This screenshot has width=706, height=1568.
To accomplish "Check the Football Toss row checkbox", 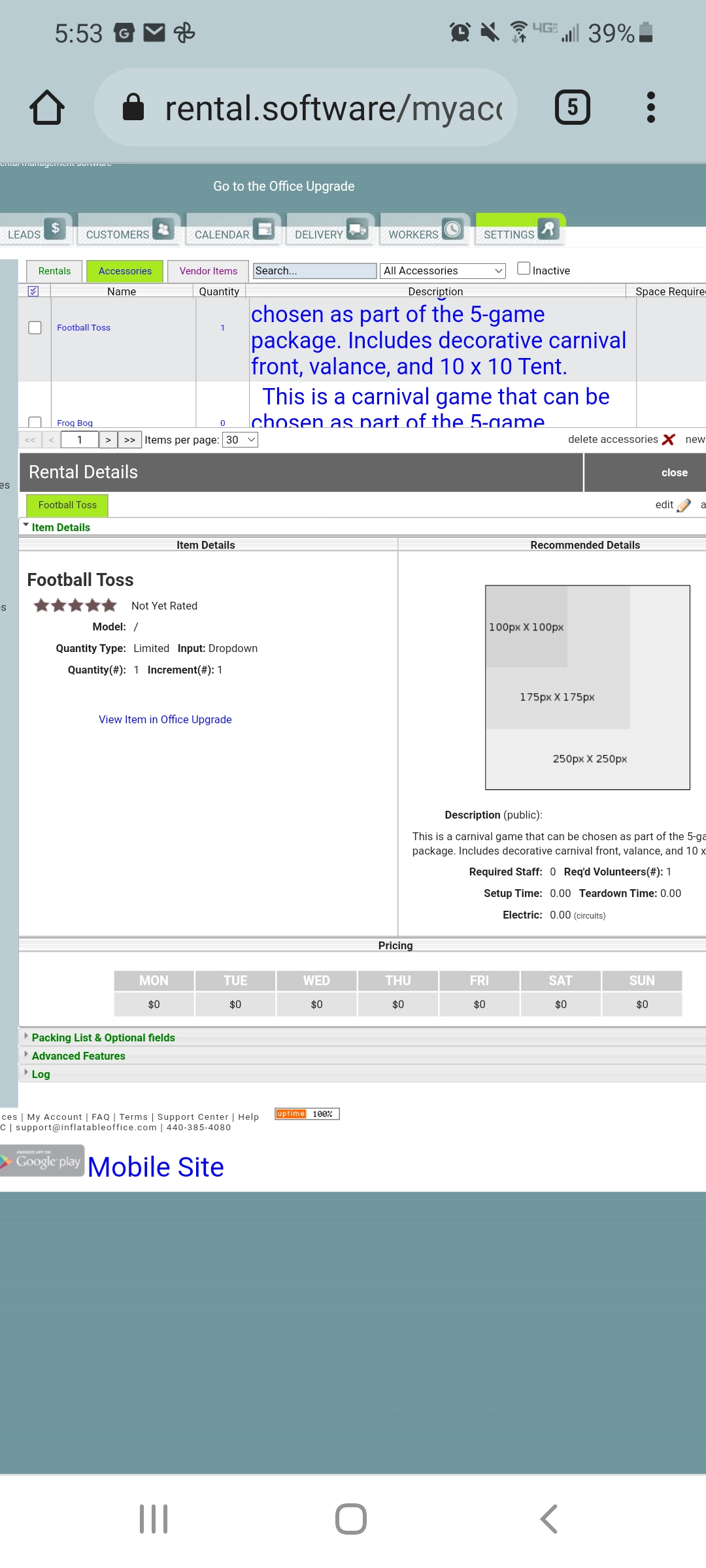I will pos(35,327).
